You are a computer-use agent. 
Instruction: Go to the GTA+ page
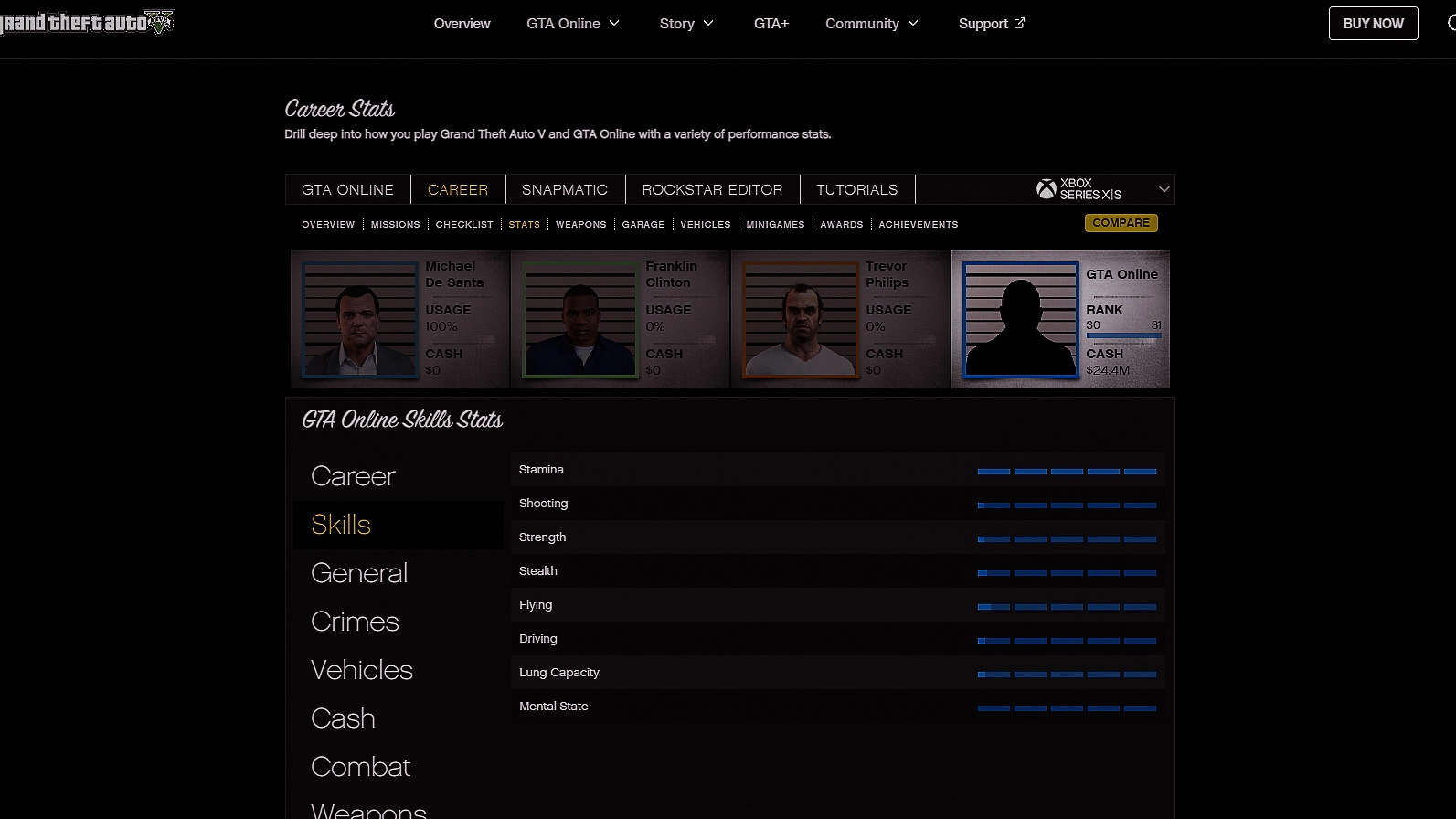click(771, 24)
